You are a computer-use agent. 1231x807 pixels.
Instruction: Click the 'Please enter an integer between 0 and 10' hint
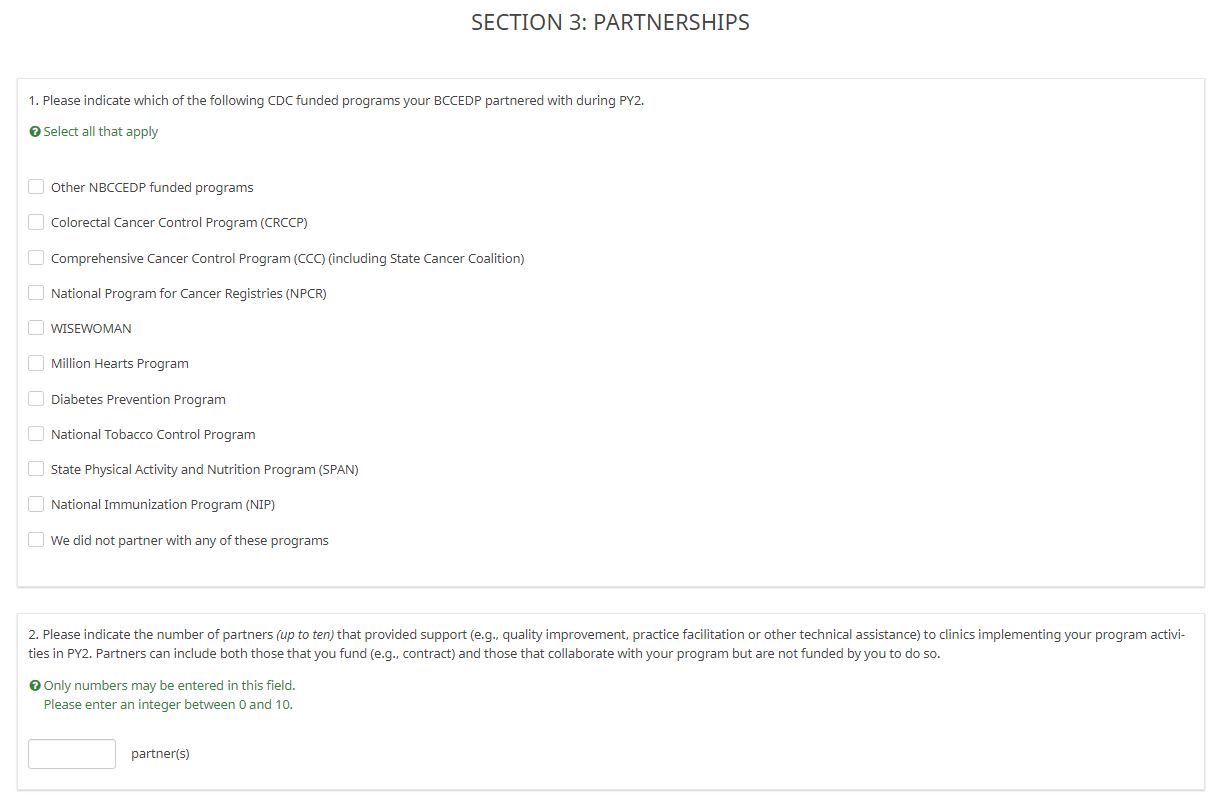click(168, 705)
